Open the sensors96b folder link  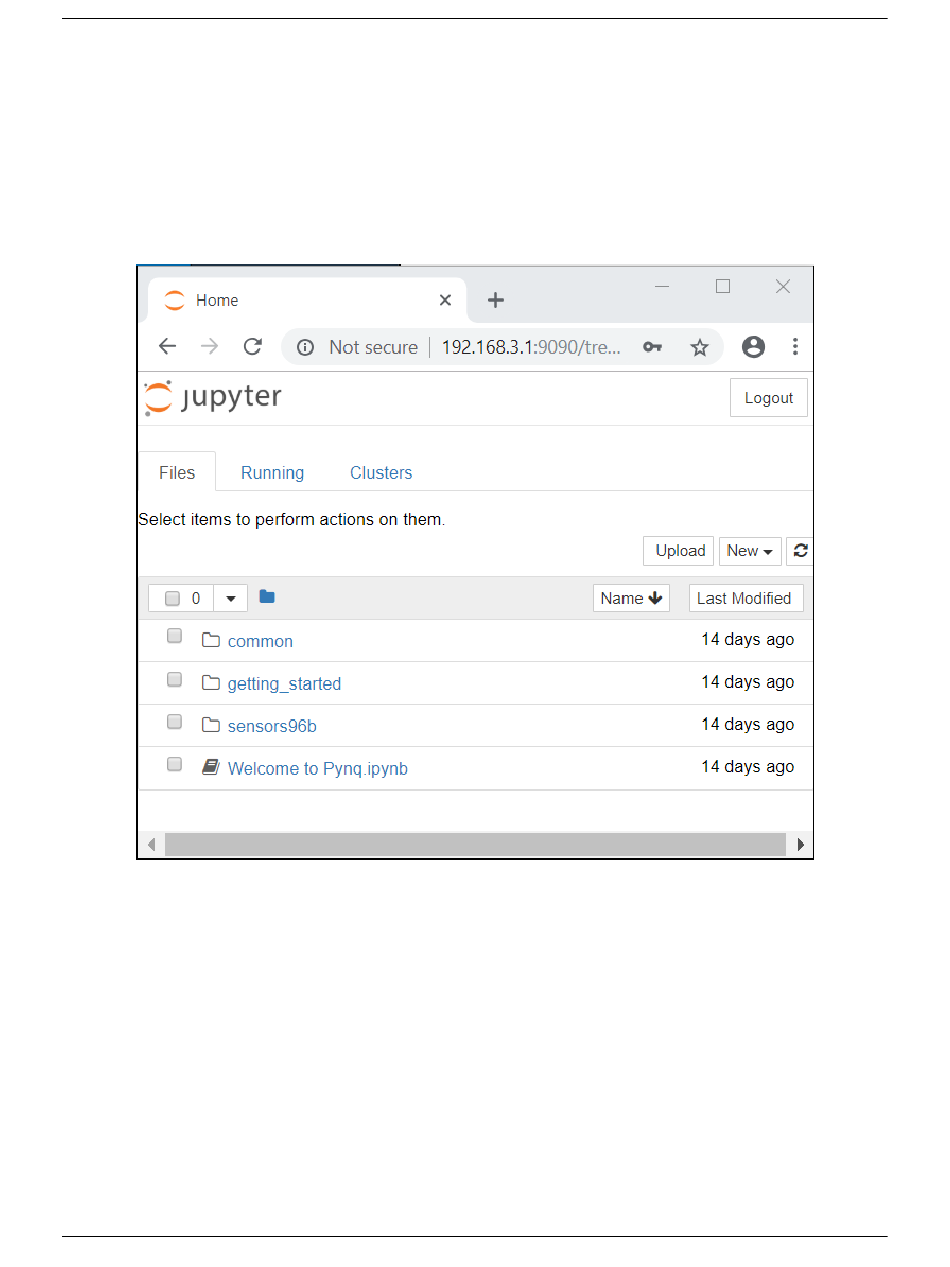click(272, 726)
